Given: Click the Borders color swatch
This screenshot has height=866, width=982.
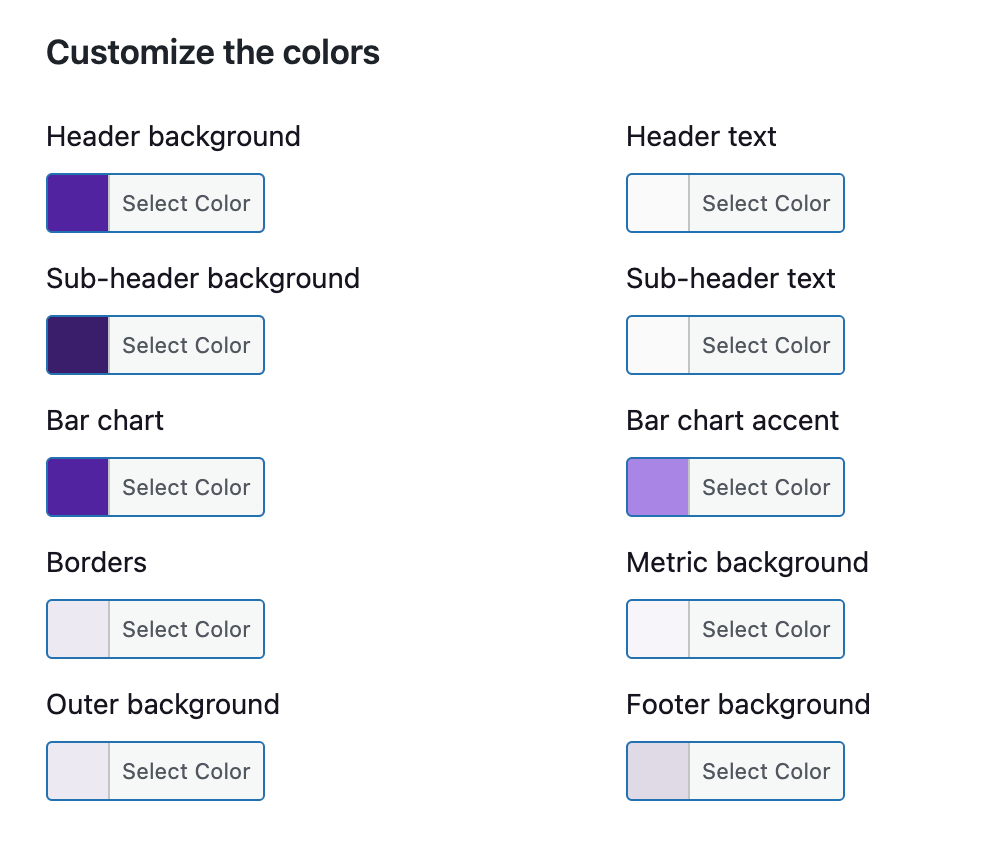Looking at the screenshot, I should tap(77, 629).
